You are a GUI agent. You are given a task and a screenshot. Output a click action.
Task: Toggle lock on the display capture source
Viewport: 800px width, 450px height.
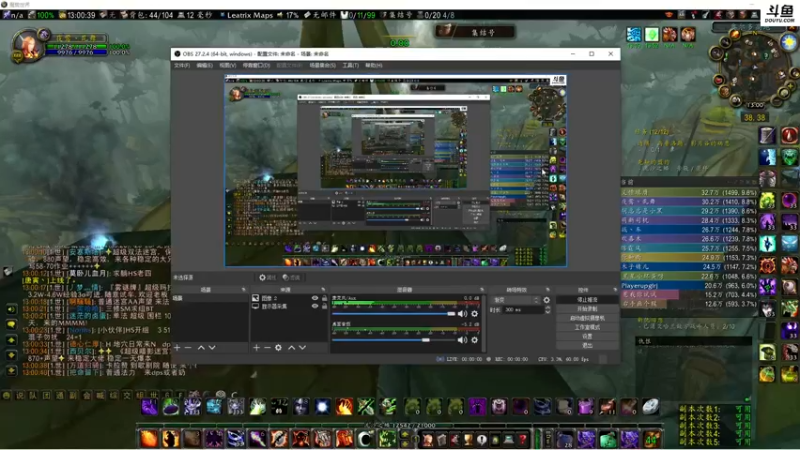(x=324, y=306)
